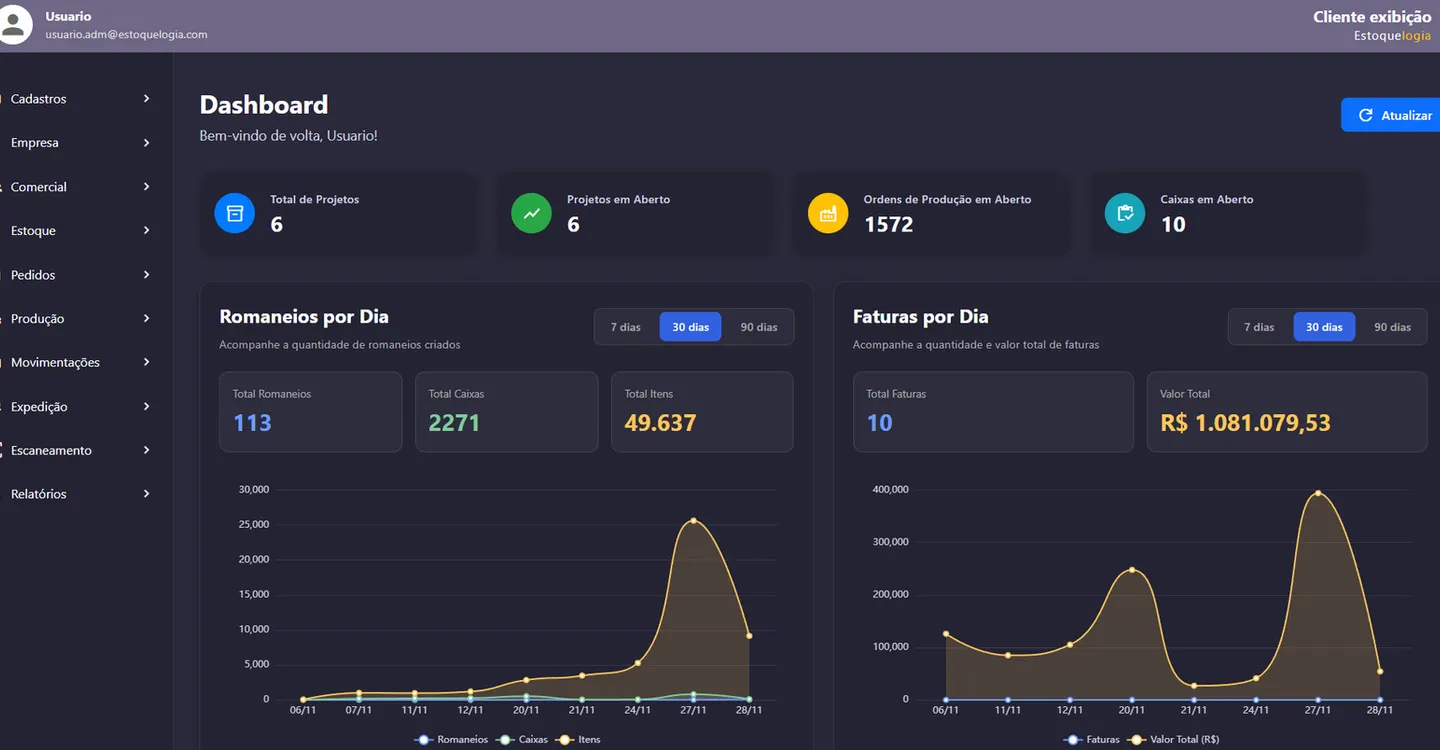Click the Estoquelogia brand name in header
The width and height of the screenshot is (1440, 750).
coord(1392,36)
